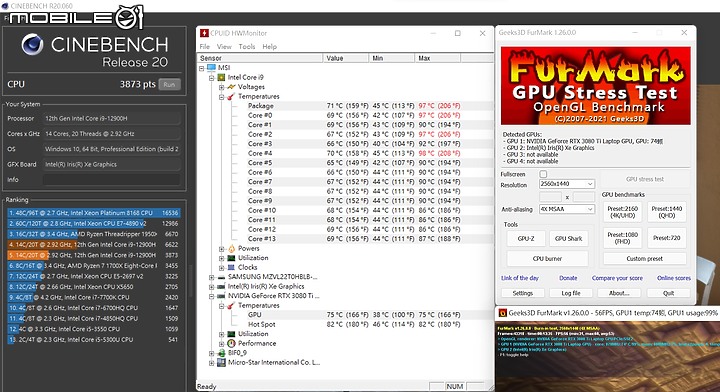Click the Quit button in FurMark

669,293
